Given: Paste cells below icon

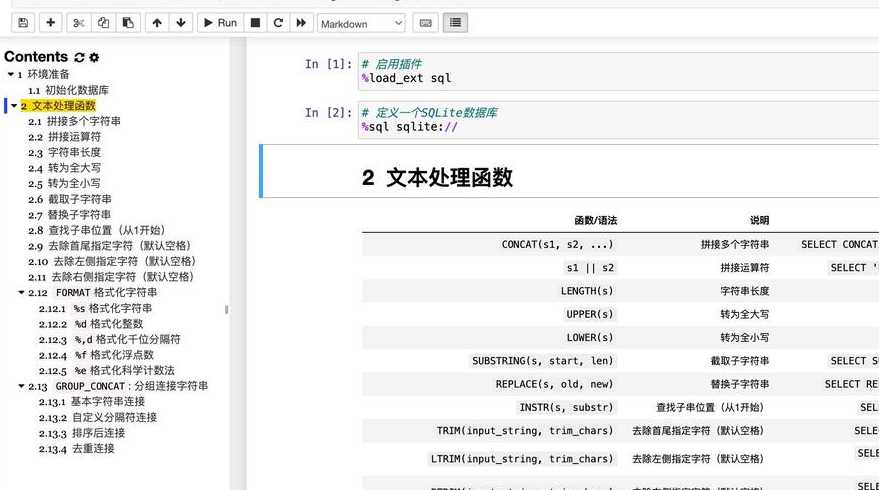Looking at the screenshot, I should [128, 23].
